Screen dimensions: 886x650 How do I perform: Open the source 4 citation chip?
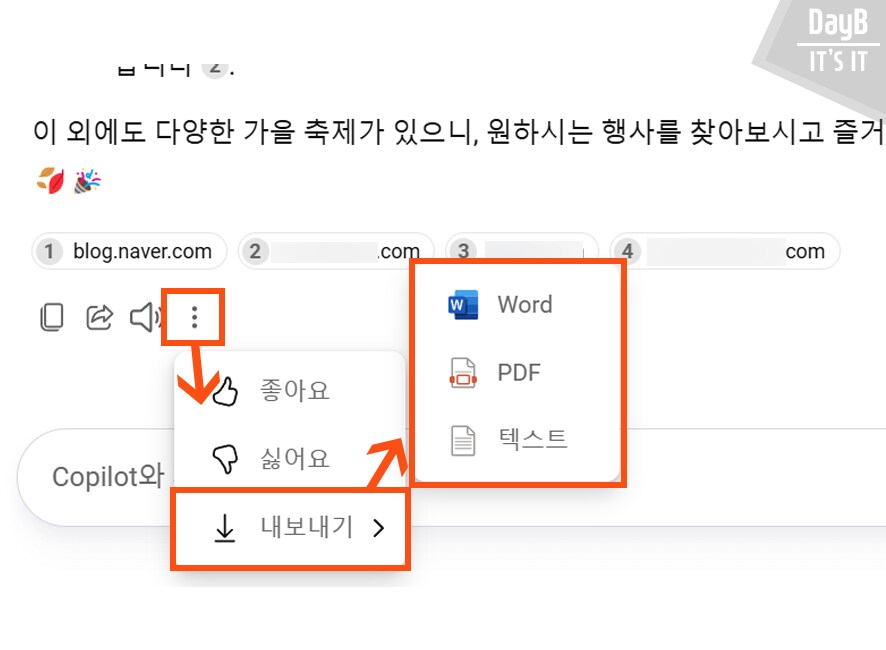coord(725,251)
